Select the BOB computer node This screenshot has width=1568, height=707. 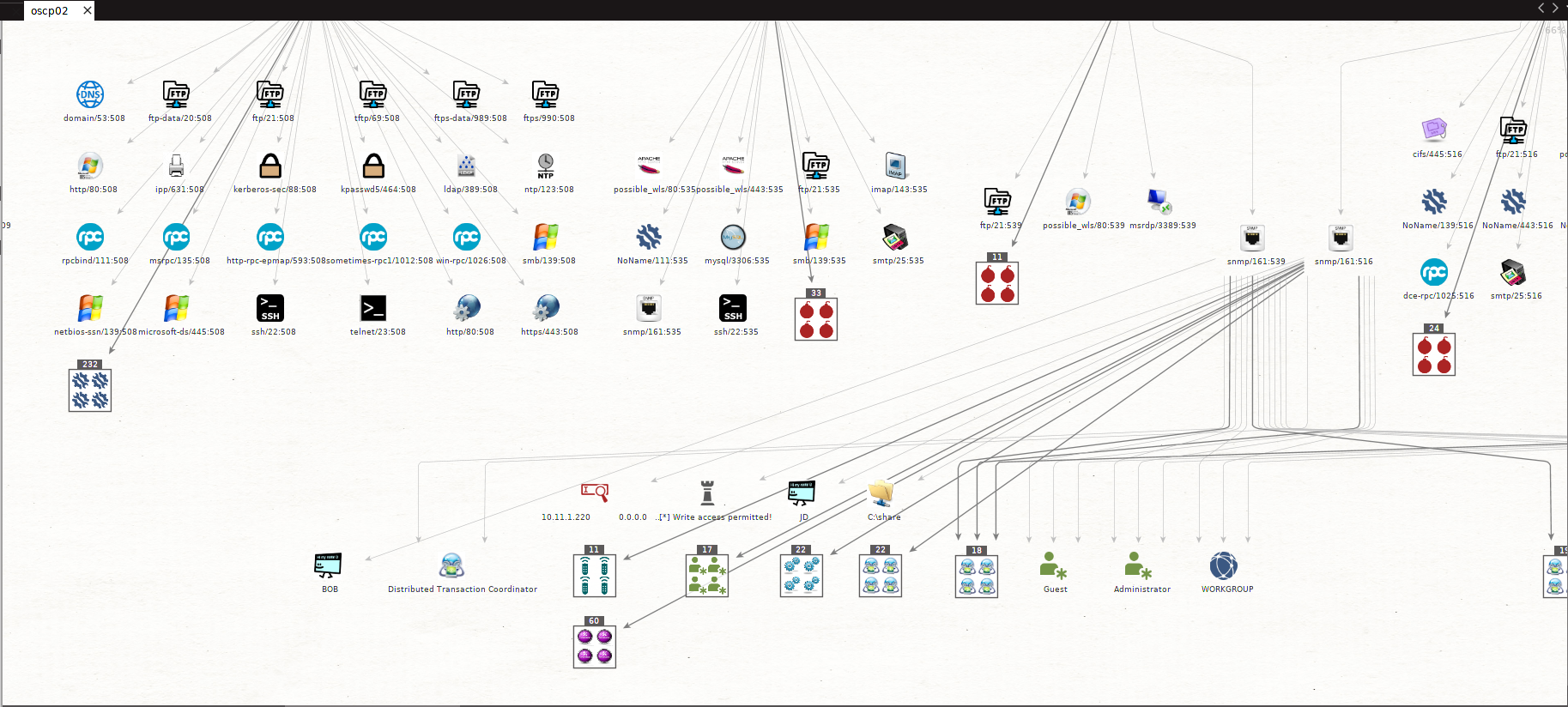pos(329,565)
